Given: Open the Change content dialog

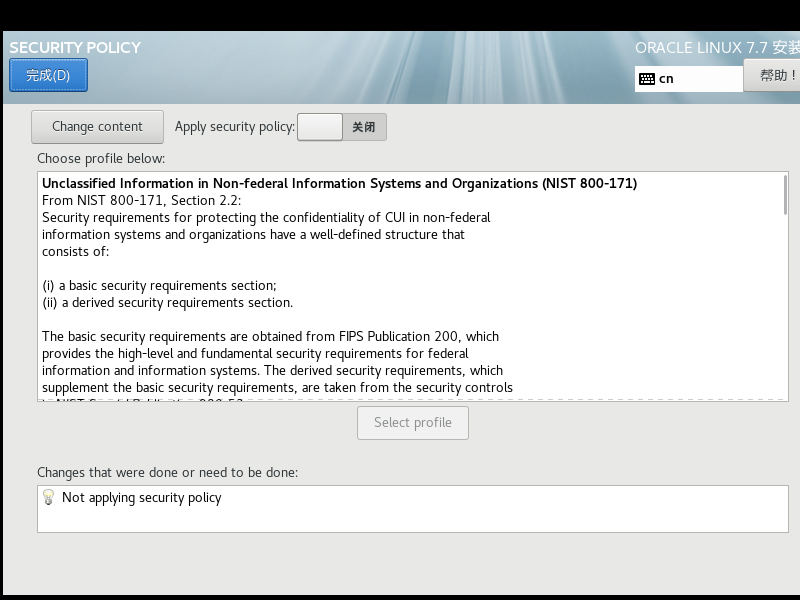Looking at the screenshot, I should coord(97,127).
